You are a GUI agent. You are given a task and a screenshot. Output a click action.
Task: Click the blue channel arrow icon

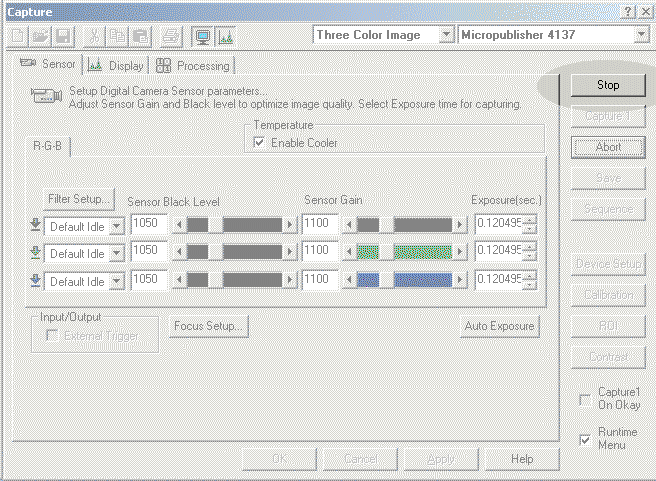pos(36,281)
